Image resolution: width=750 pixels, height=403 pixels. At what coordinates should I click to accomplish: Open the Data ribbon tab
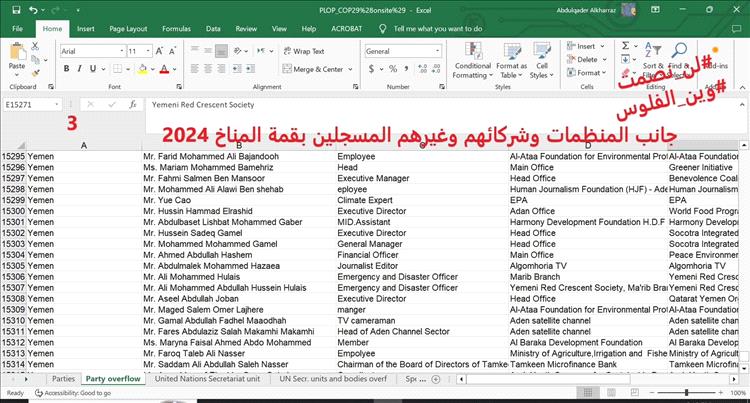(x=213, y=29)
